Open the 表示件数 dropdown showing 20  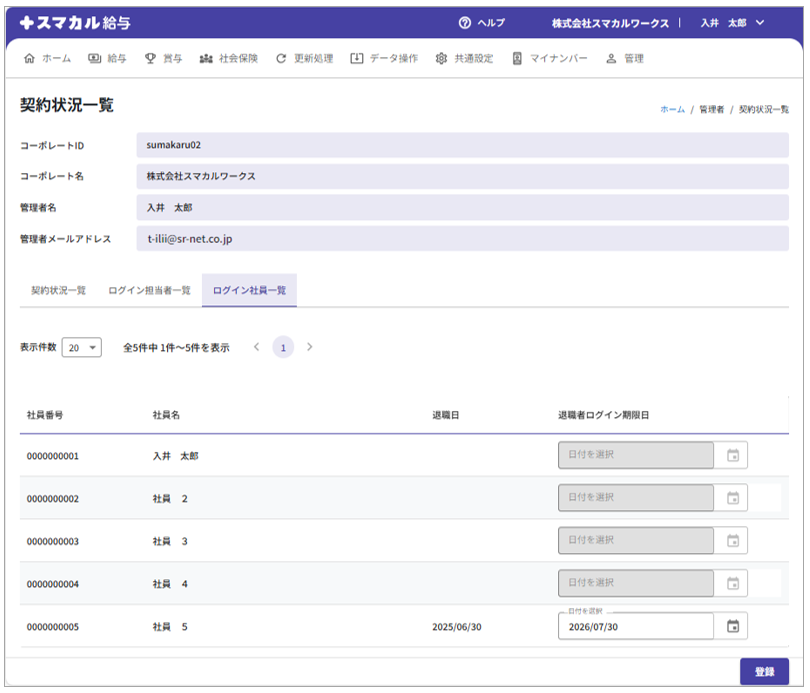click(x=81, y=348)
